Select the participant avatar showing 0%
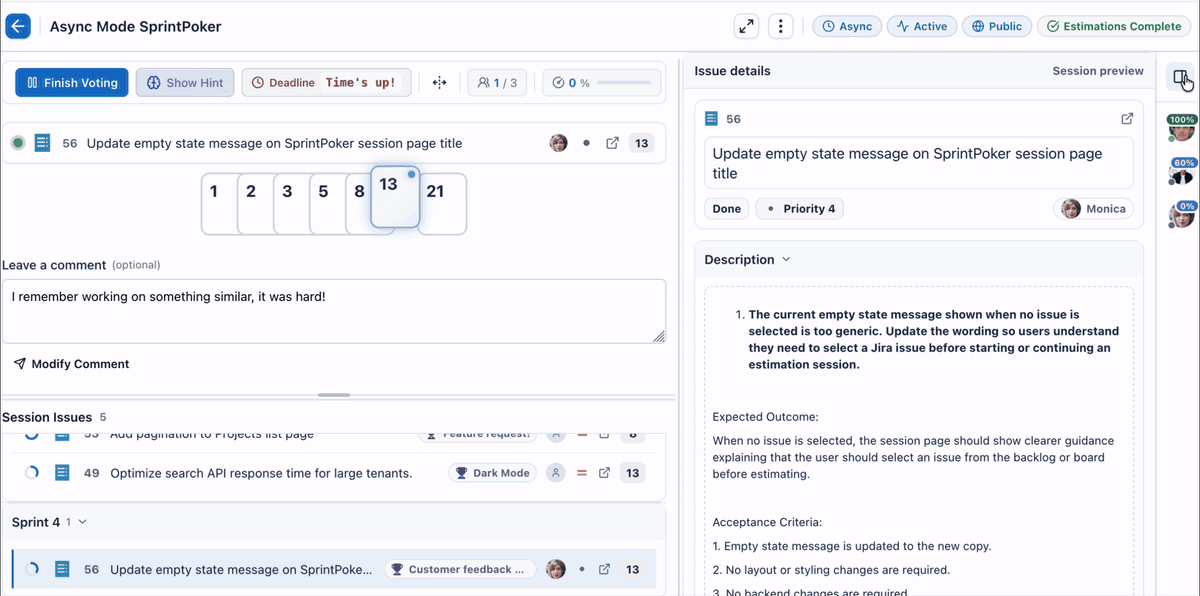The height and width of the screenshot is (596, 1200). coord(1182,214)
